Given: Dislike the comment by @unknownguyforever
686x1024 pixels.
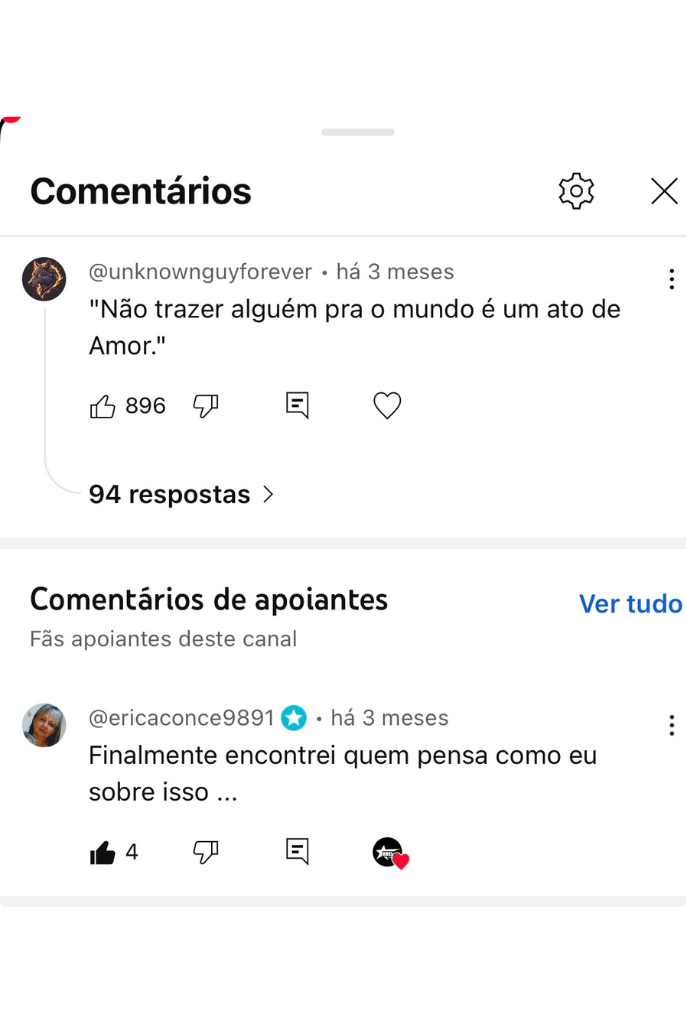Looking at the screenshot, I should pos(206,406).
